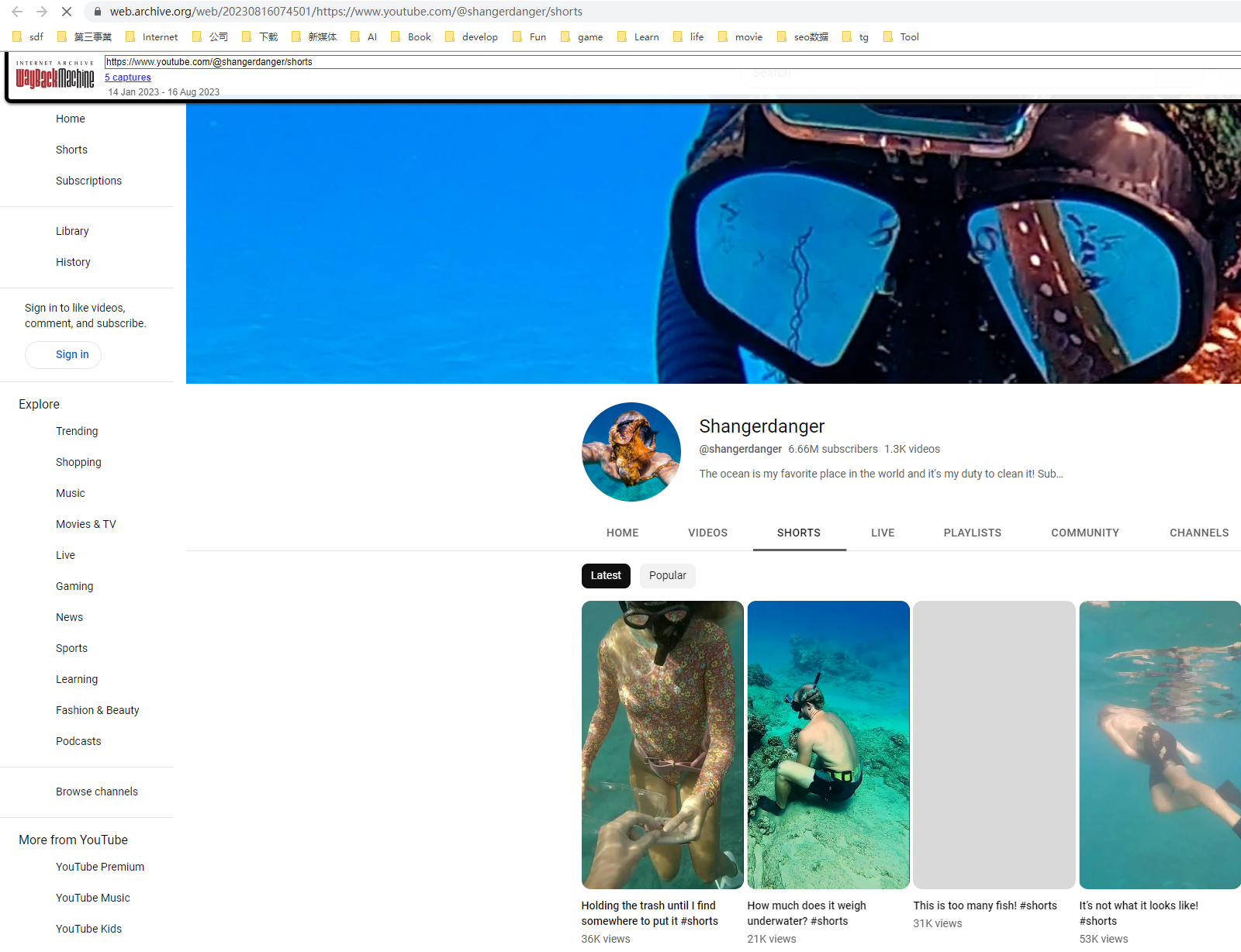Select the Popular filter chip
This screenshot has height=952, width=1241.
coord(667,575)
